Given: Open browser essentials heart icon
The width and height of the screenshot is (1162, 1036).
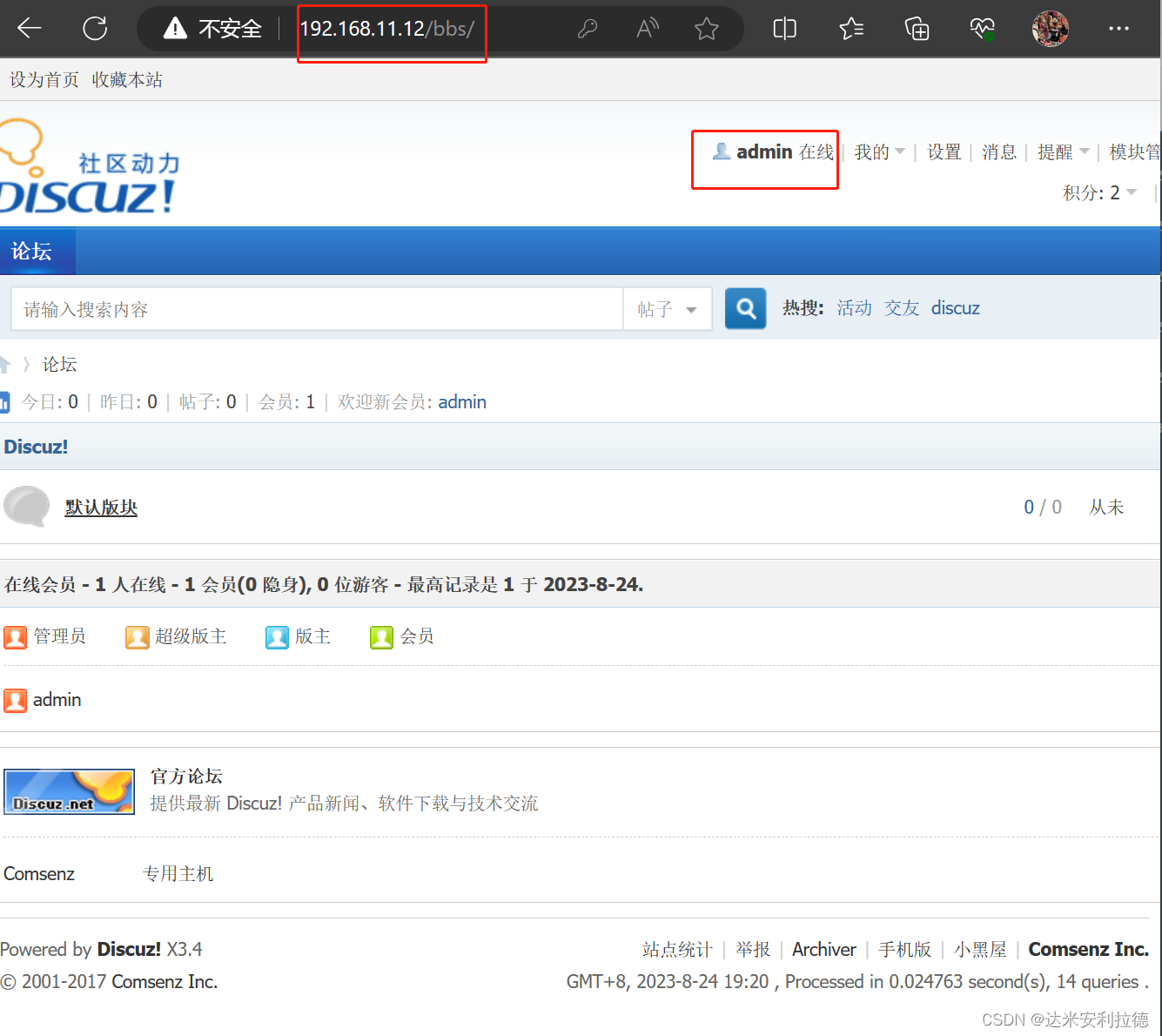Looking at the screenshot, I should pos(982,29).
